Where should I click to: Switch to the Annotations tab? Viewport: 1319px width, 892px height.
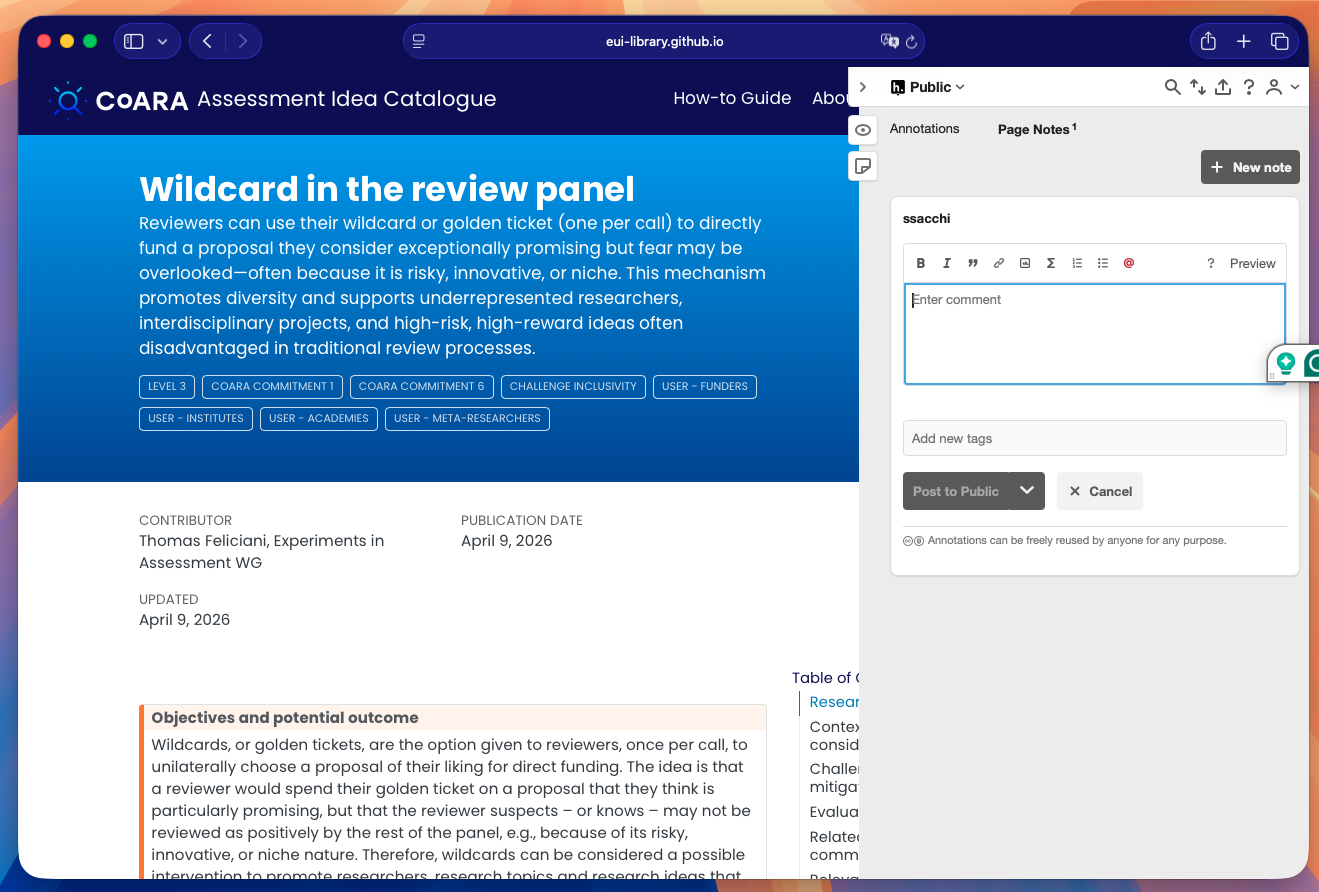pos(924,129)
